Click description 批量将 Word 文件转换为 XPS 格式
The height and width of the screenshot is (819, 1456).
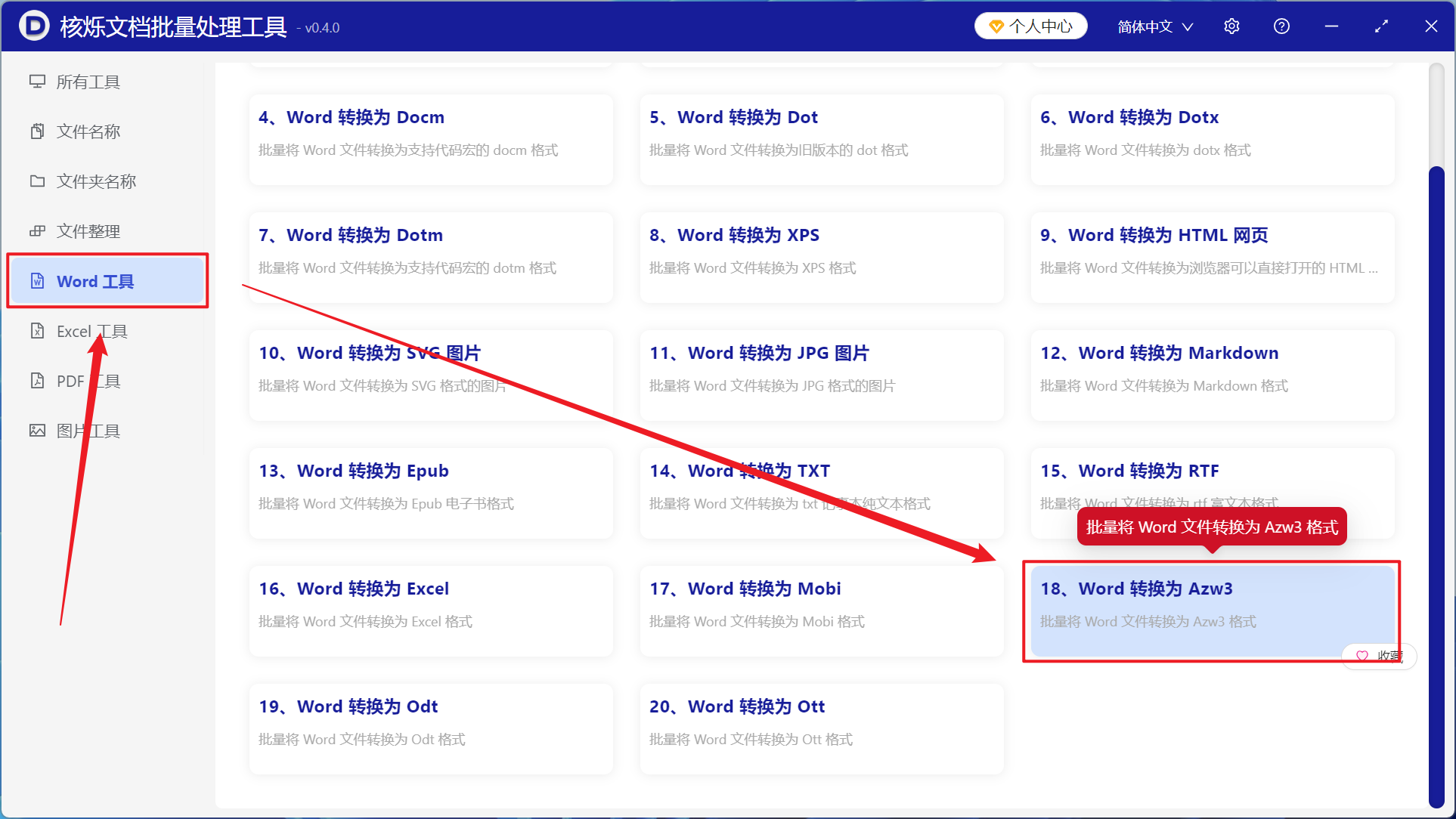click(x=753, y=268)
